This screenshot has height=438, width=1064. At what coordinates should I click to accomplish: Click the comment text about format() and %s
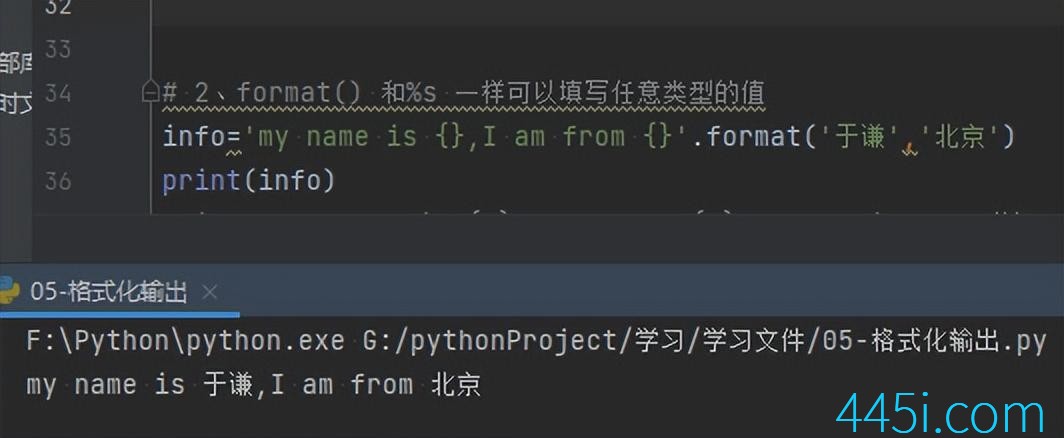tap(464, 93)
